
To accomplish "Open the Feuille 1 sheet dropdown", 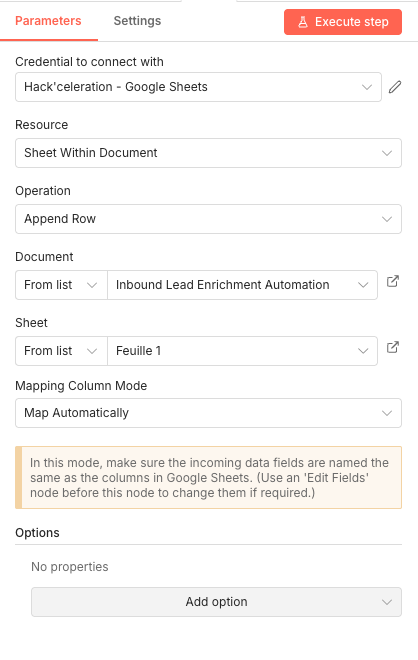I will [242, 351].
